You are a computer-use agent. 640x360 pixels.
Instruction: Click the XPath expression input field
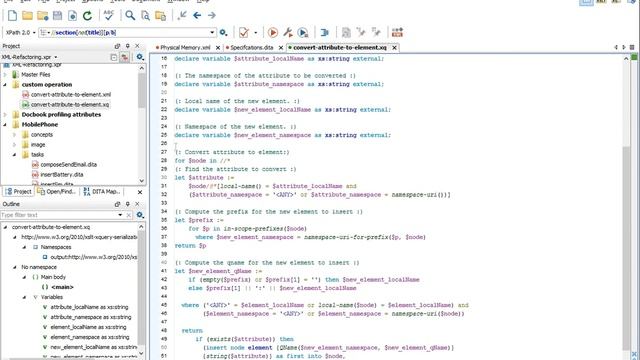[x=127, y=32]
